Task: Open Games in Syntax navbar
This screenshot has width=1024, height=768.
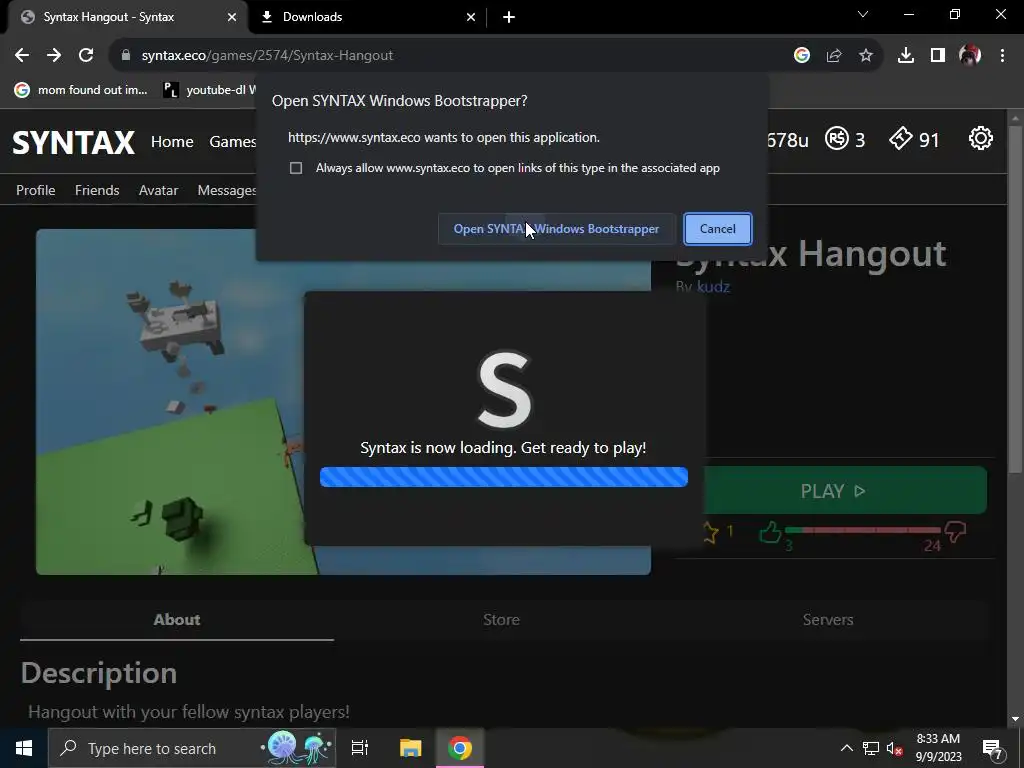Action: (232, 142)
